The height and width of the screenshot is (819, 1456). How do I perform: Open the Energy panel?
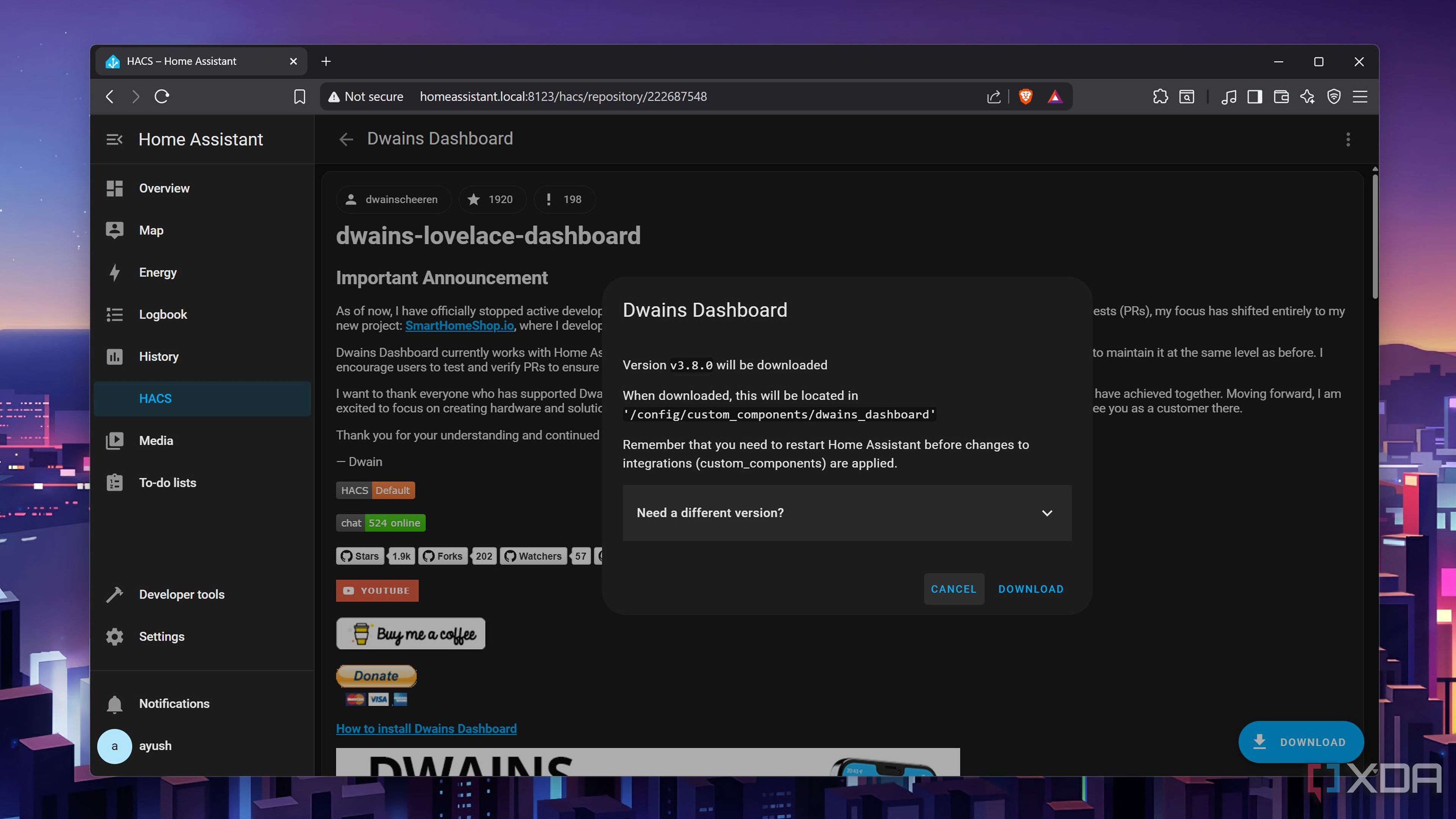[x=202, y=273]
